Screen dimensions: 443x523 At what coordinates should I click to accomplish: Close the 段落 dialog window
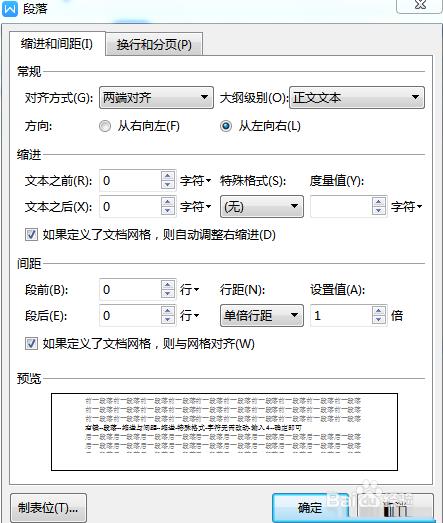(419, 5)
